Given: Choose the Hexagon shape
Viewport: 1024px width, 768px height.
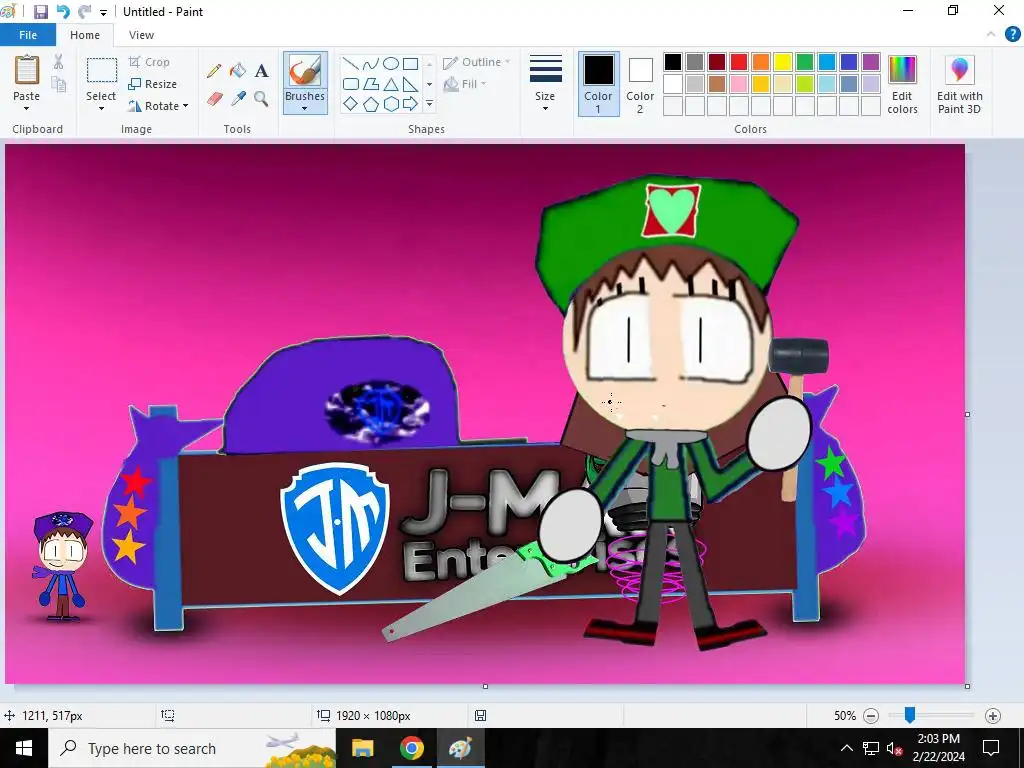Looking at the screenshot, I should 391,104.
